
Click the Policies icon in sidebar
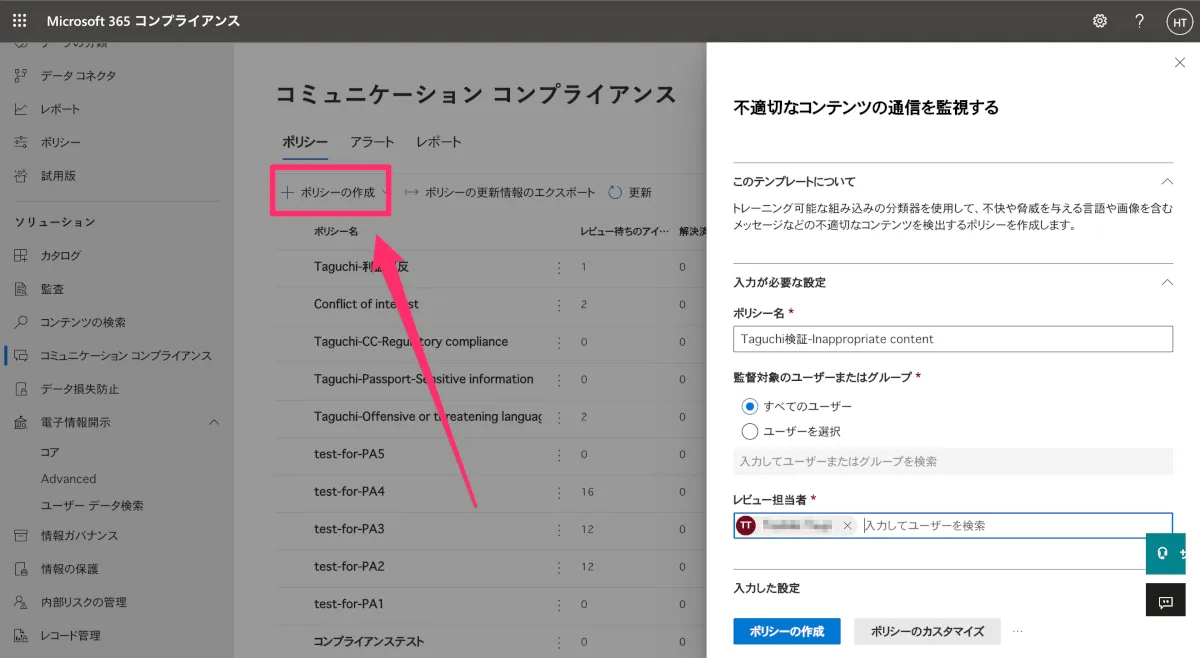(x=21, y=143)
